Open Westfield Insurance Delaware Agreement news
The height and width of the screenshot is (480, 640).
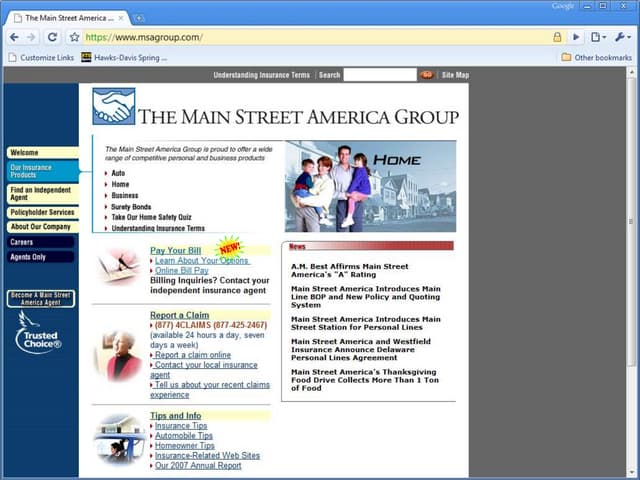[x=361, y=349]
